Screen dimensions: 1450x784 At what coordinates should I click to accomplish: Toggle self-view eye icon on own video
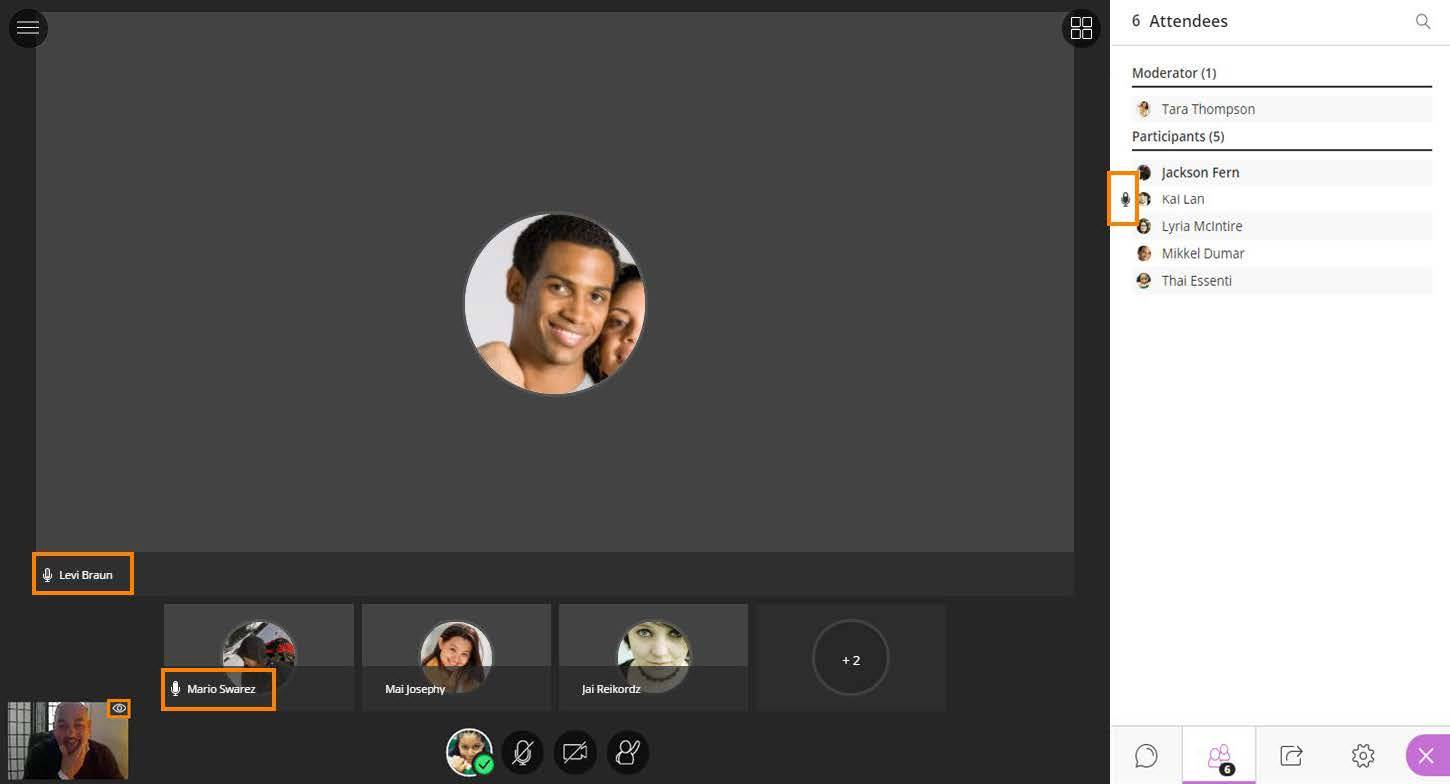tap(119, 708)
